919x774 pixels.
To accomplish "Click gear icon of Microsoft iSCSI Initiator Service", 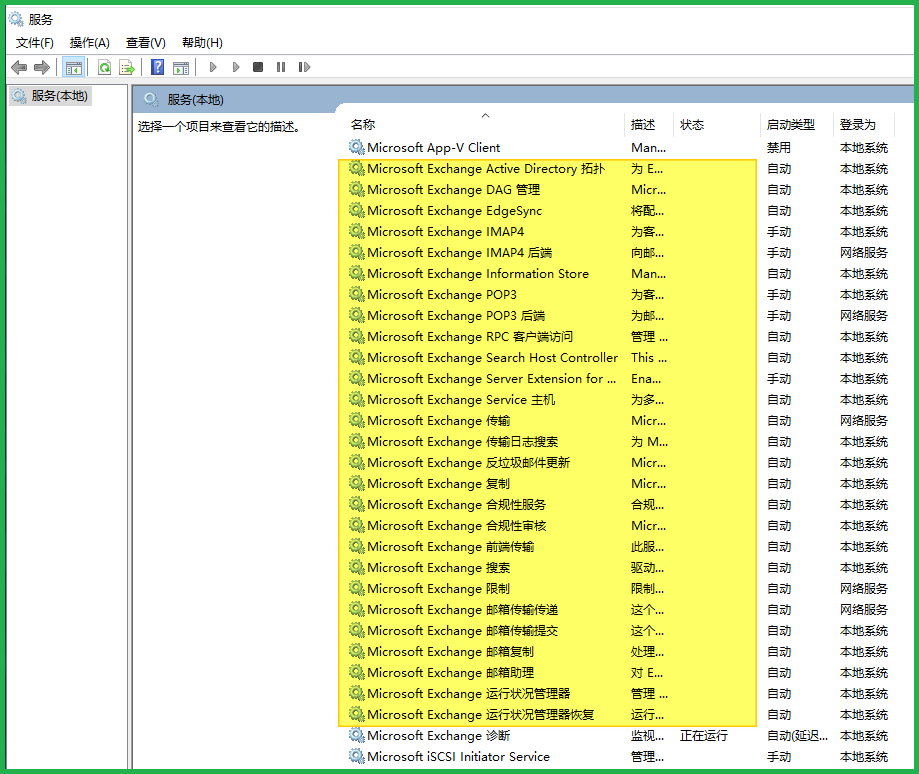I will [356, 756].
